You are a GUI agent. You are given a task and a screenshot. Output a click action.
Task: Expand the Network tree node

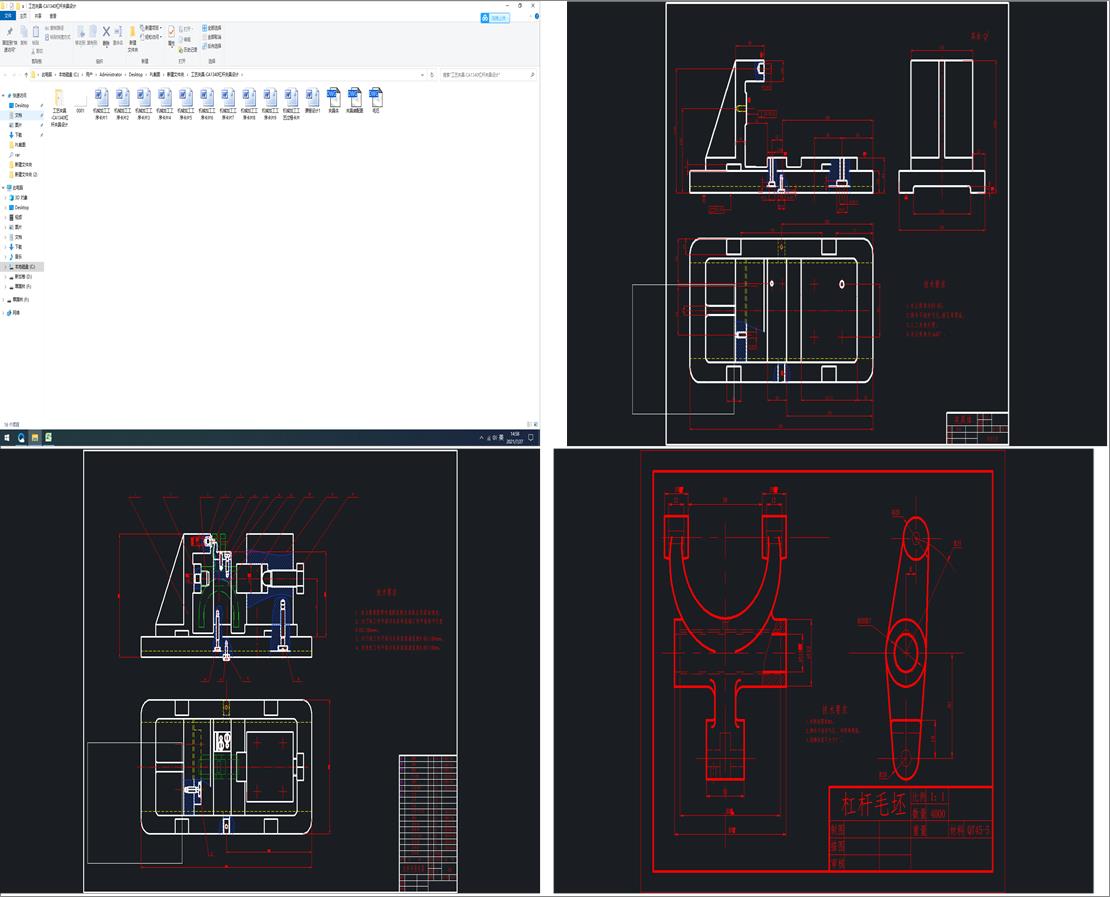click(x=4, y=312)
